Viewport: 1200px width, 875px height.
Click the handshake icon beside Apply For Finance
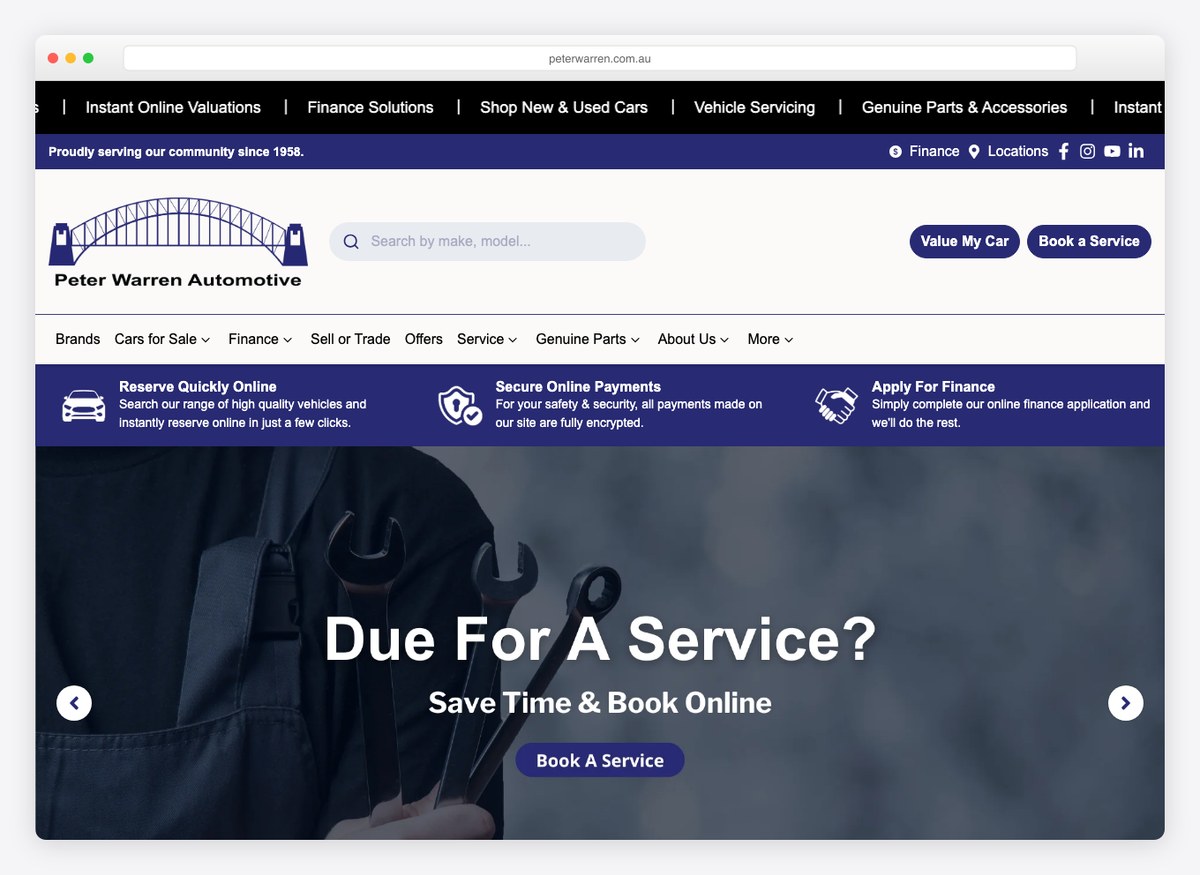pyautogui.click(x=836, y=405)
